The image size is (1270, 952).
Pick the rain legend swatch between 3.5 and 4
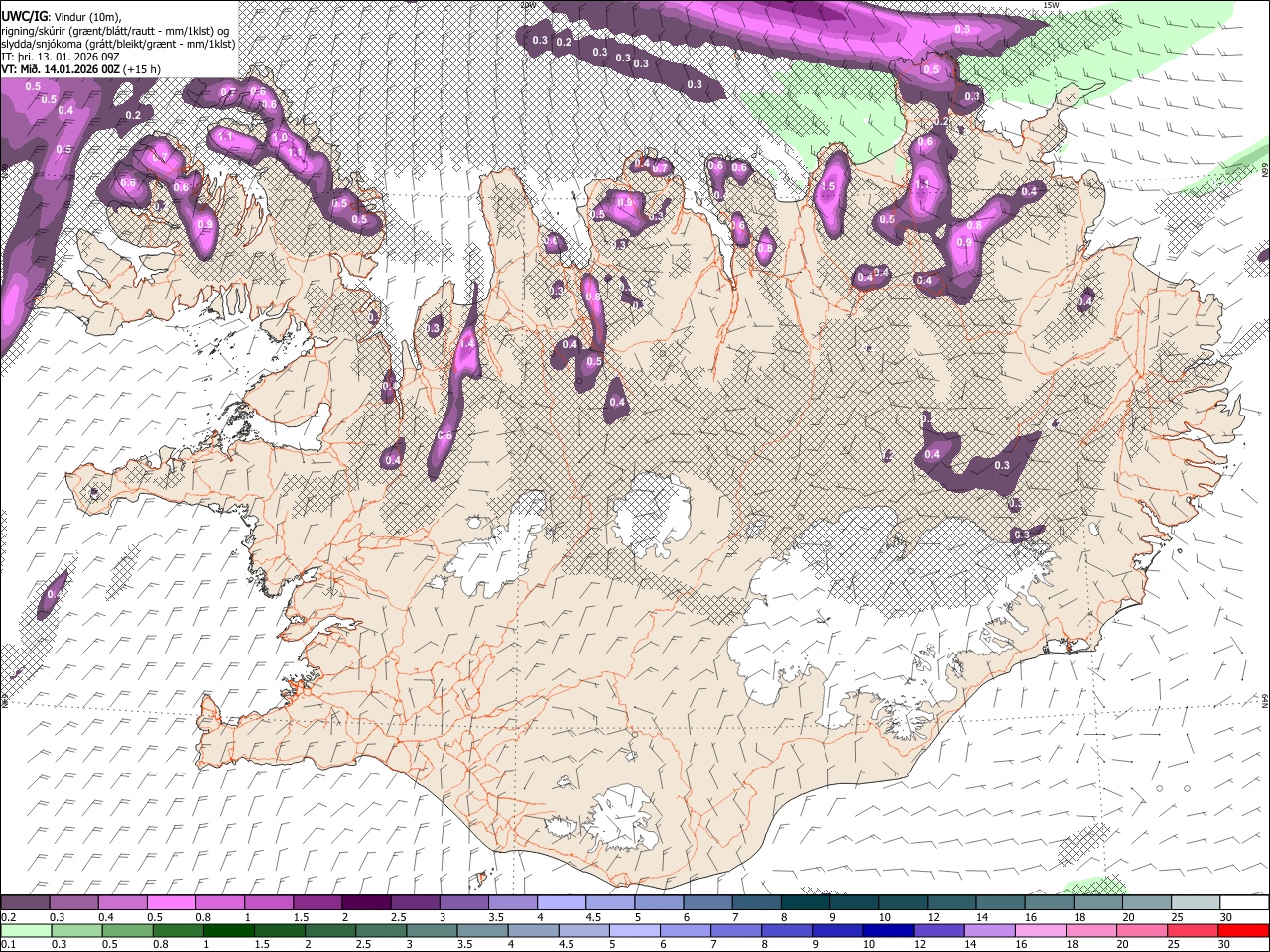coord(481,930)
